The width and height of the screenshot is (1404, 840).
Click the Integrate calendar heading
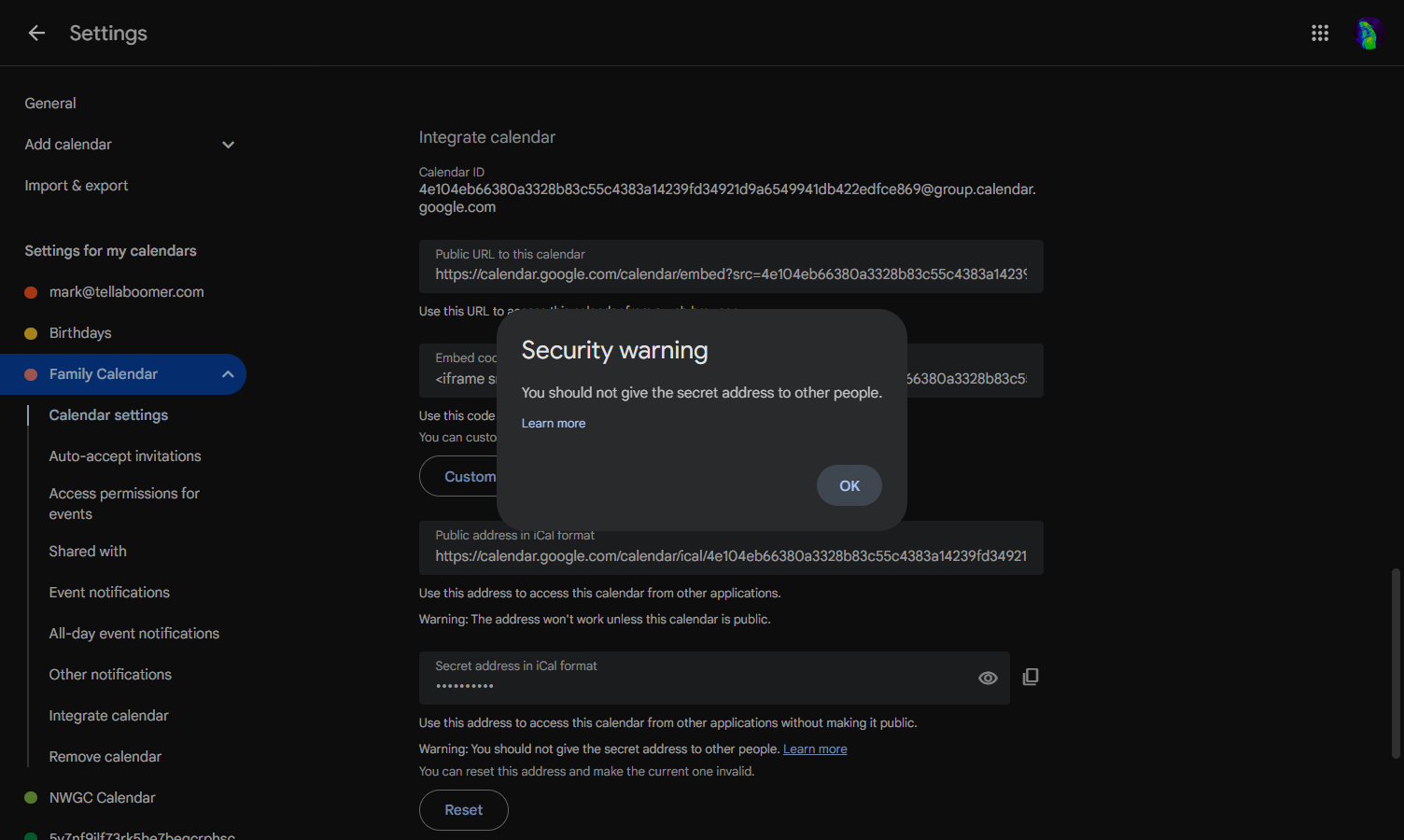point(487,137)
